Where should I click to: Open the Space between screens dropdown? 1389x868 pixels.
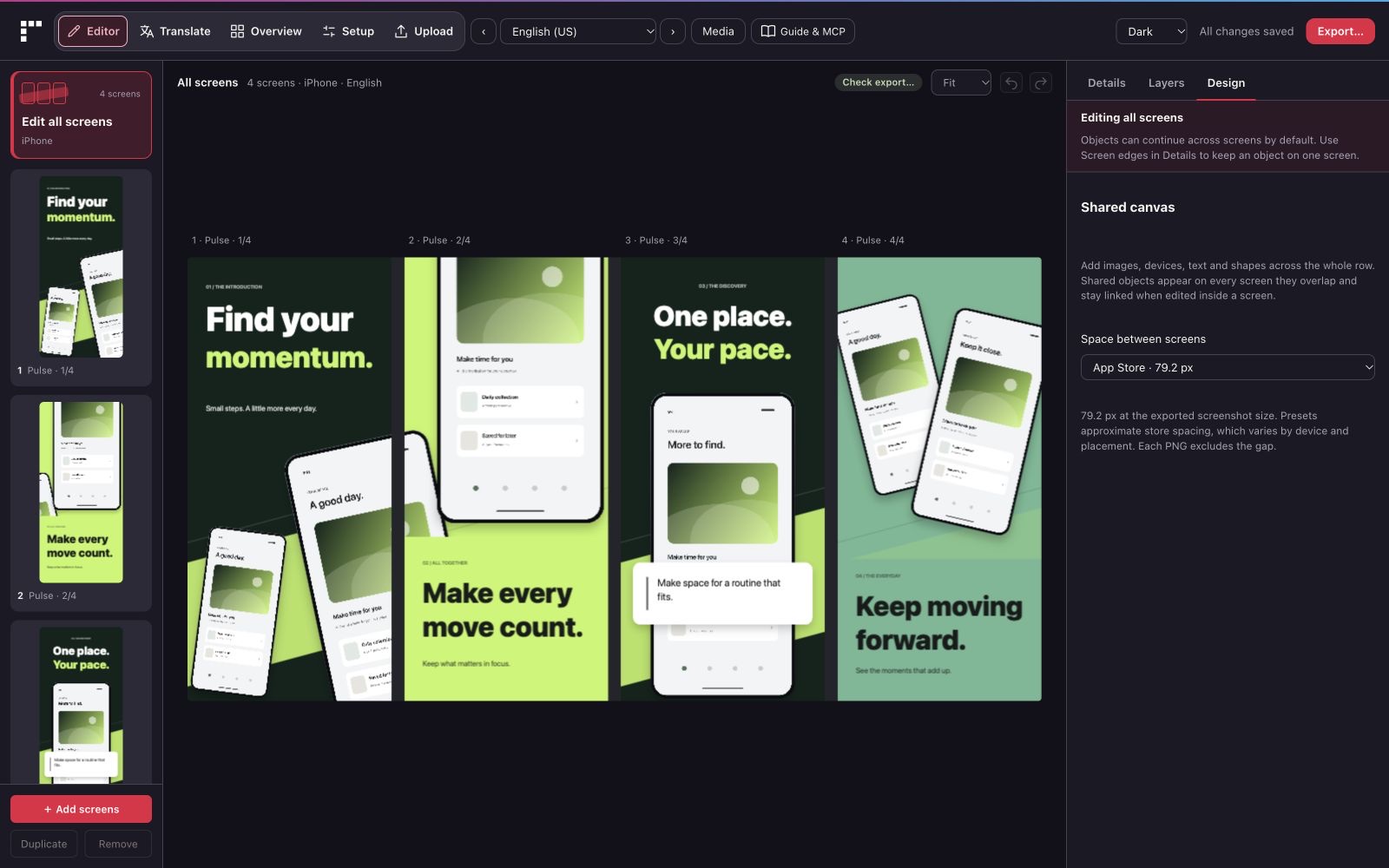pos(1228,367)
